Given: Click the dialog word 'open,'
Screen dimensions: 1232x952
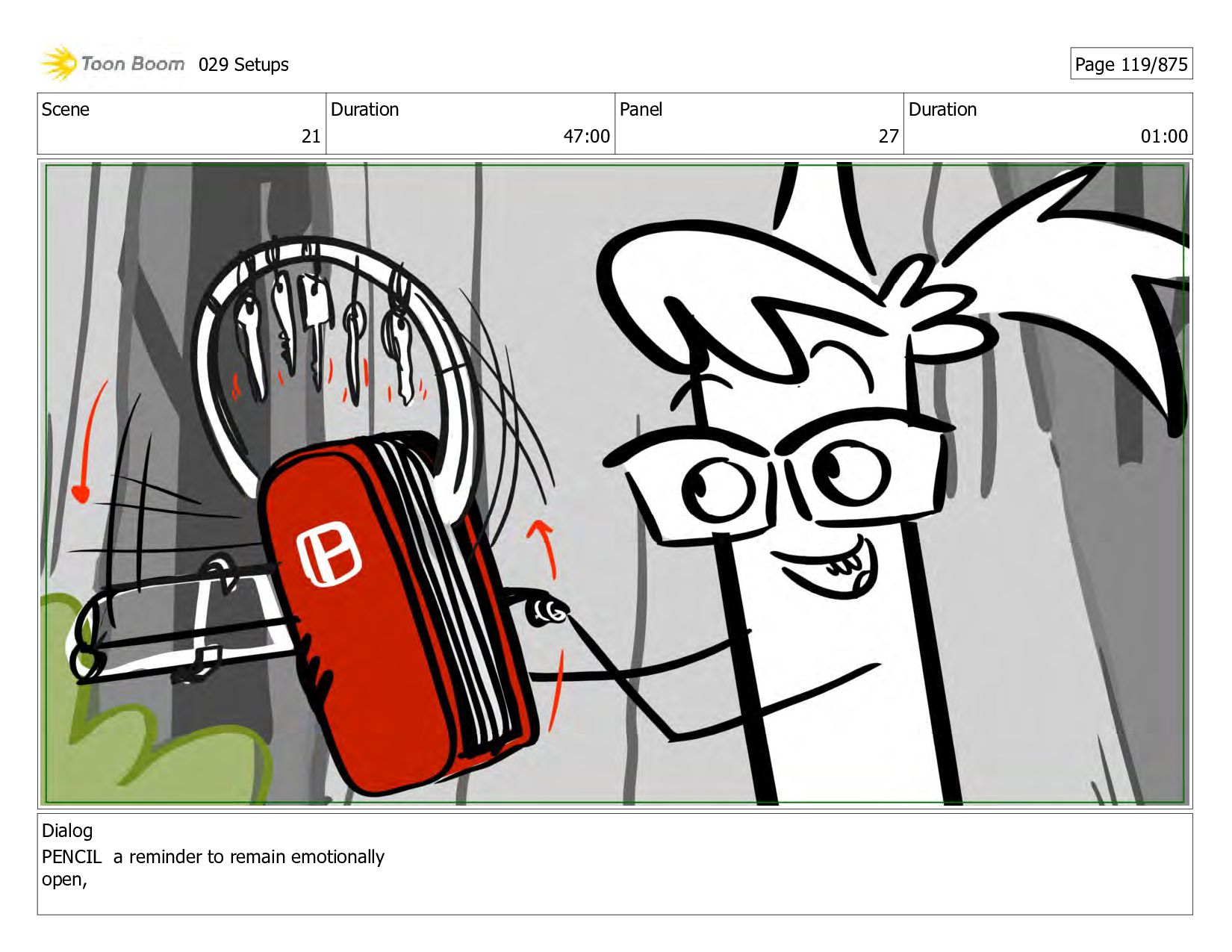Looking at the screenshot, I should (x=64, y=880).
